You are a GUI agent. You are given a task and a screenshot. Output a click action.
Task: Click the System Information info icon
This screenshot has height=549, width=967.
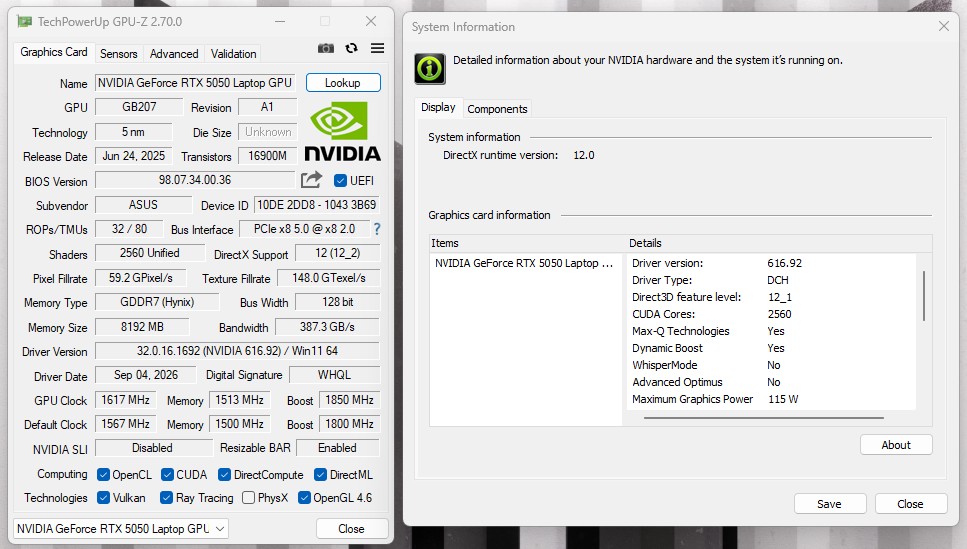[x=430, y=68]
